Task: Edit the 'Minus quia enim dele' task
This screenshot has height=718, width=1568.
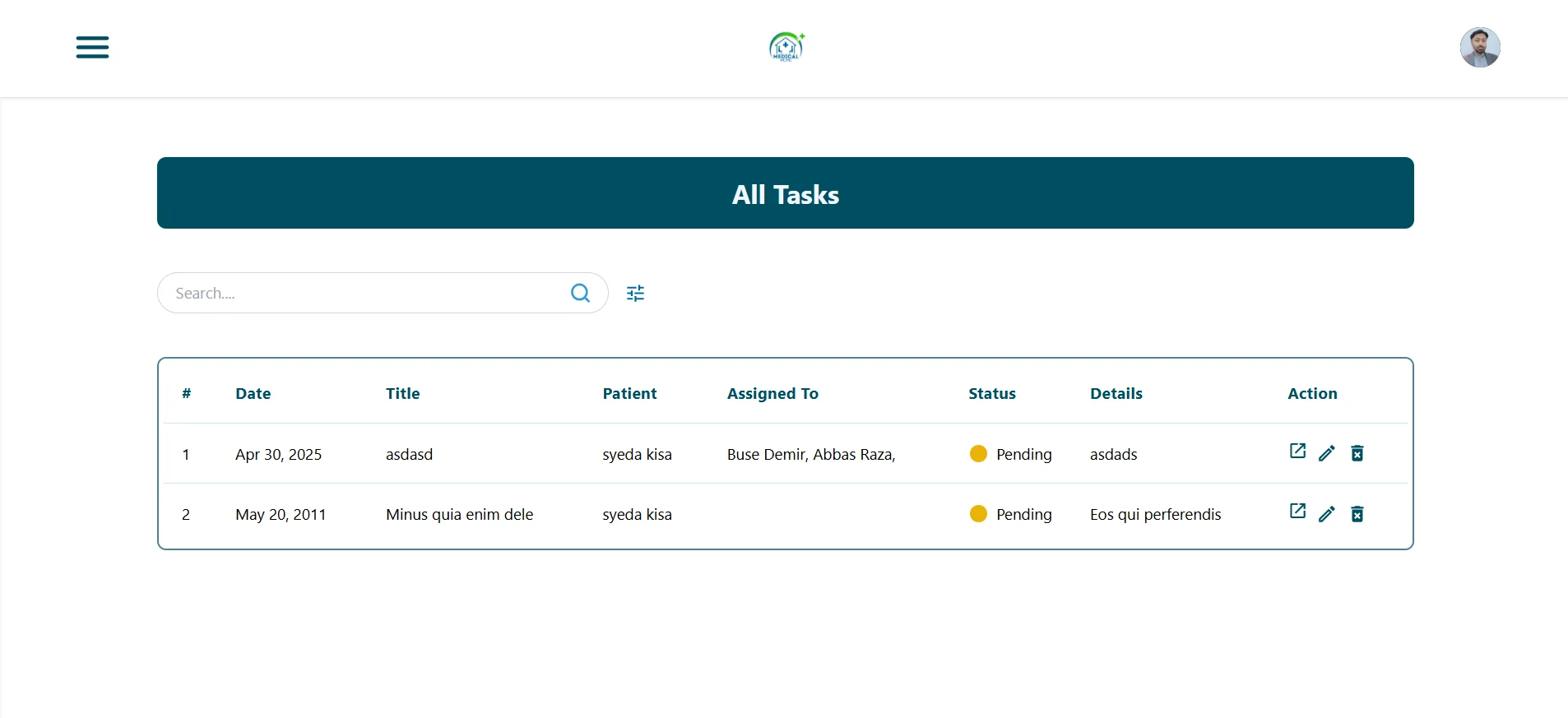Action: click(x=1327, y=514)
